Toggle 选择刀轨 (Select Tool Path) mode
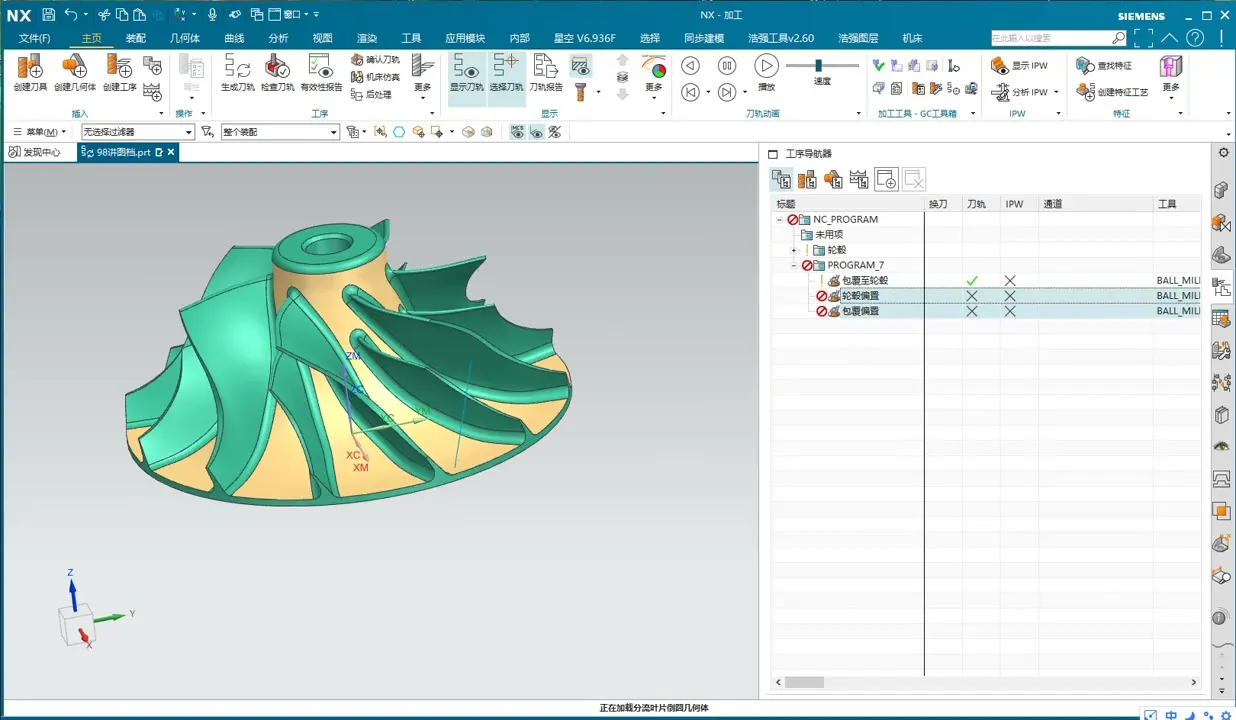The image size is (1236, 720). click(x=506, y=68)
